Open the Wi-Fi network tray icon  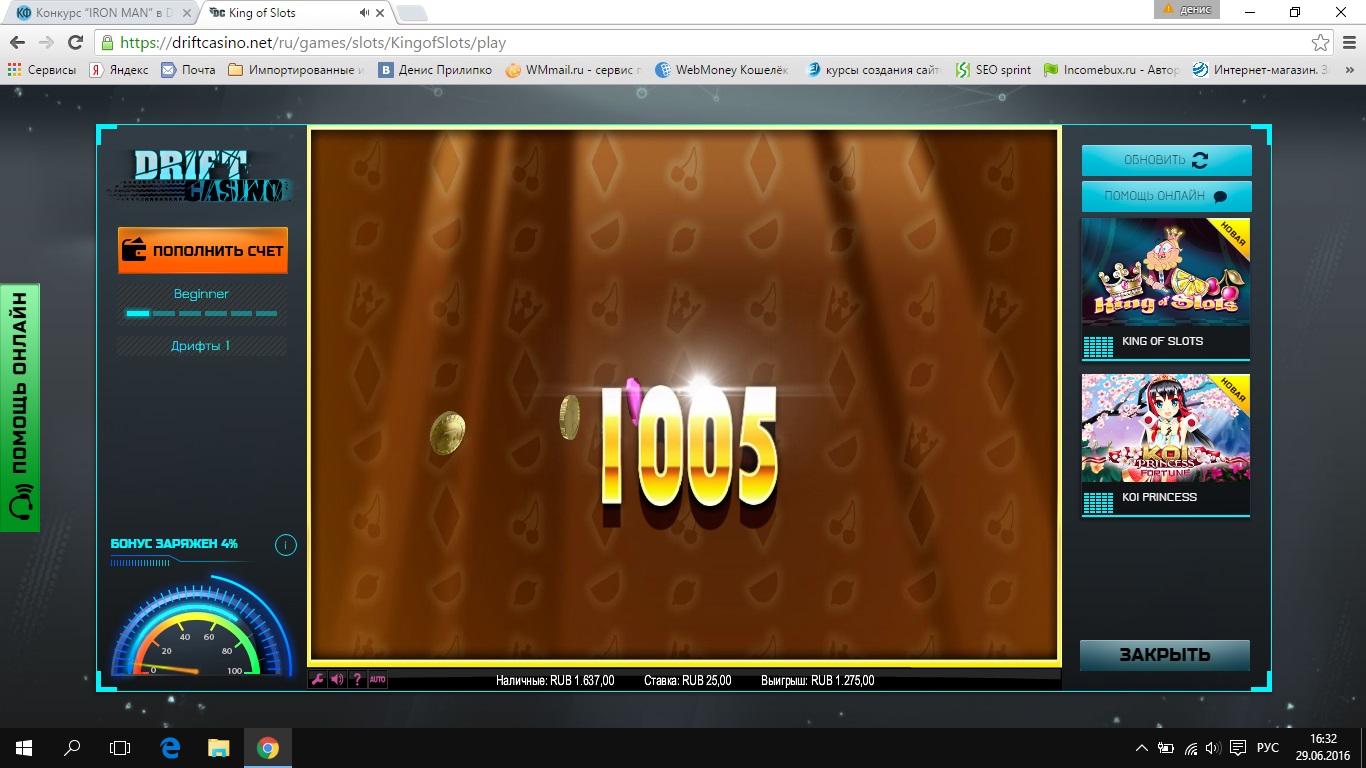pos(1190,748)
